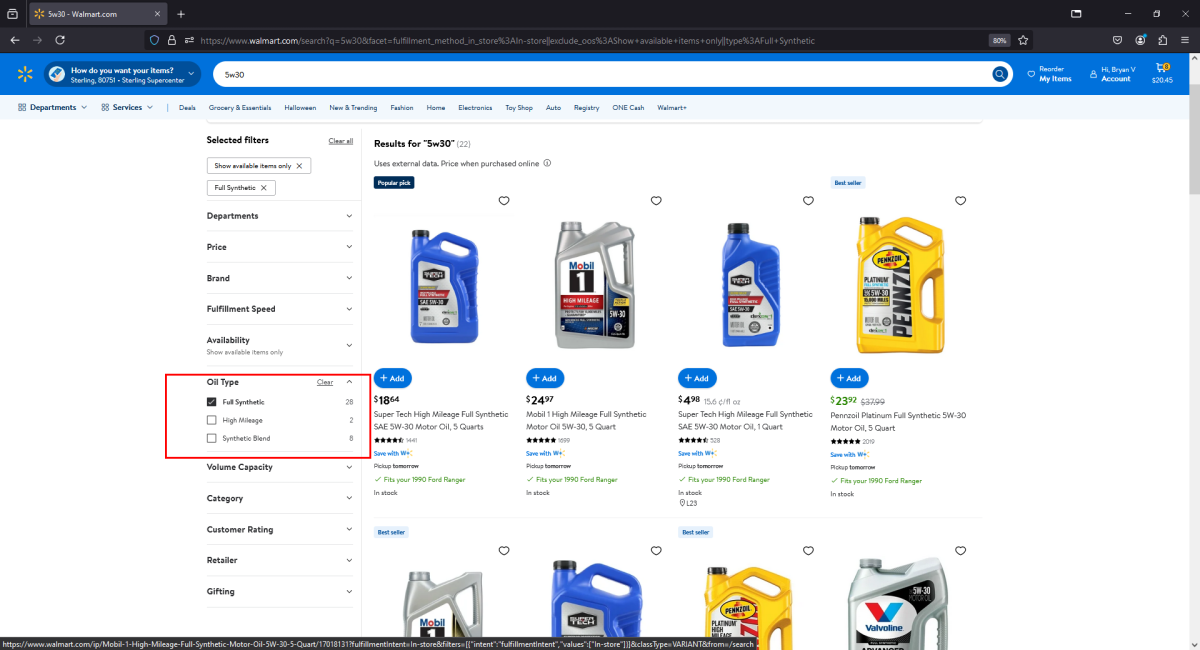Click info icon beside Price when purchased online
This screenshot has height=650, width=1200.
pos(547,163)
